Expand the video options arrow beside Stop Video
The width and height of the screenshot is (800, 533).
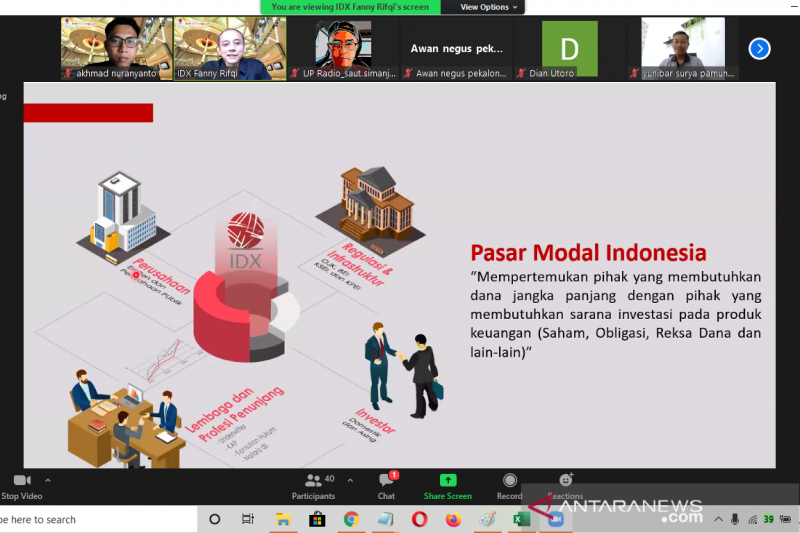(48, 480)
